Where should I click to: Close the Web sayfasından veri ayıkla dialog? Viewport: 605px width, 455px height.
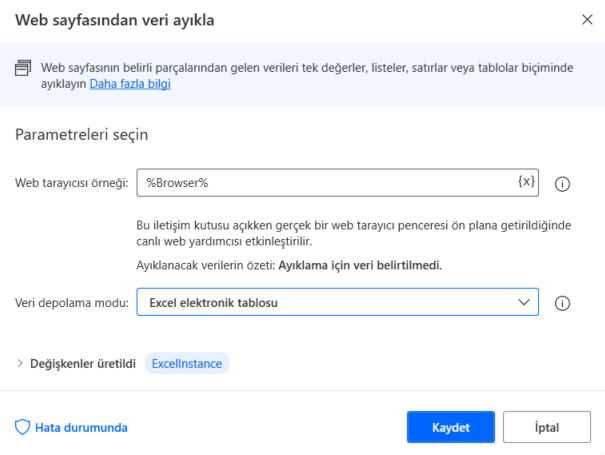coord(585,19)
